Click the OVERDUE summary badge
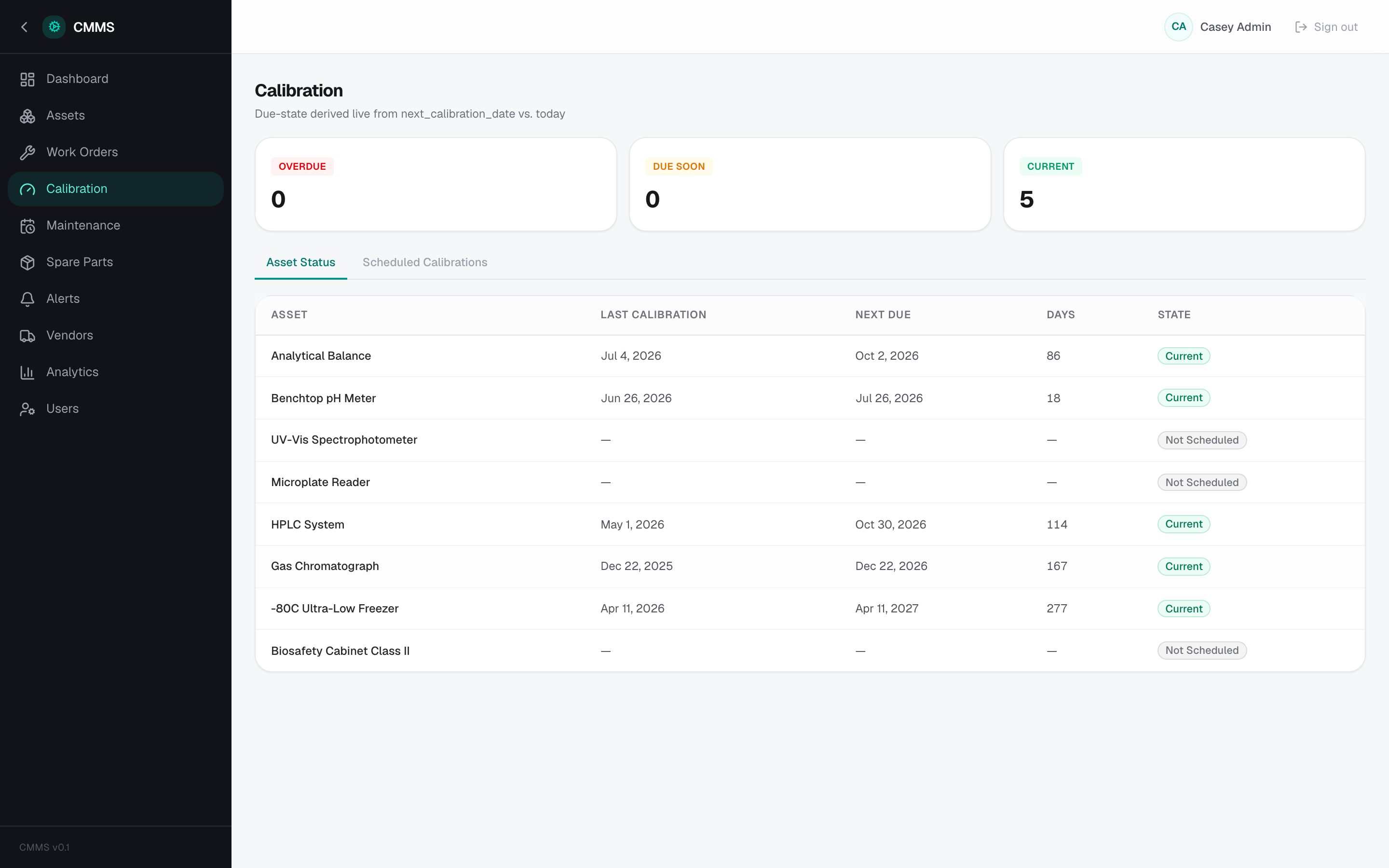1389x868 pixels. click(x=302, y=166)
